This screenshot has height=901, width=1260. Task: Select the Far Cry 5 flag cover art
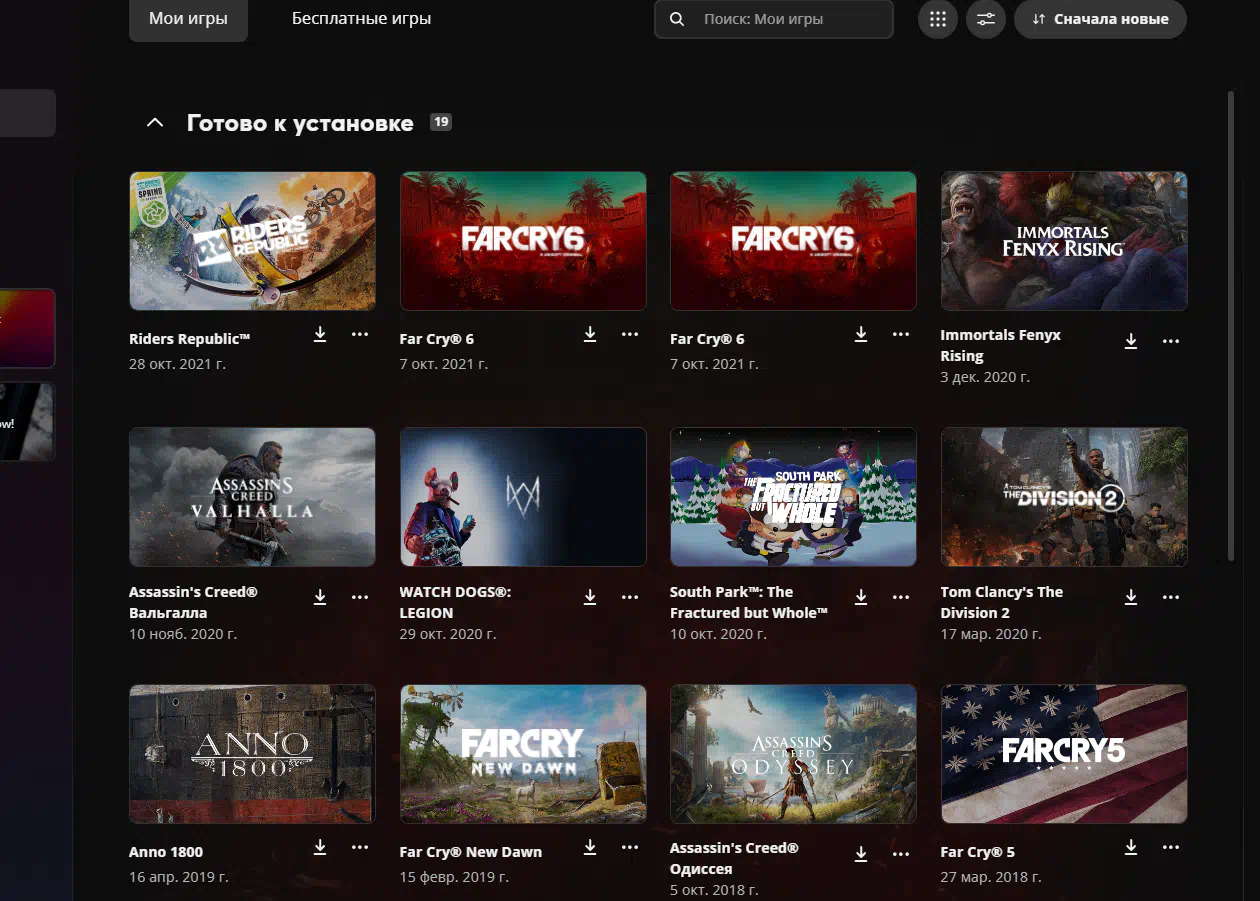pyautogui.click(x=1064, y=754)
